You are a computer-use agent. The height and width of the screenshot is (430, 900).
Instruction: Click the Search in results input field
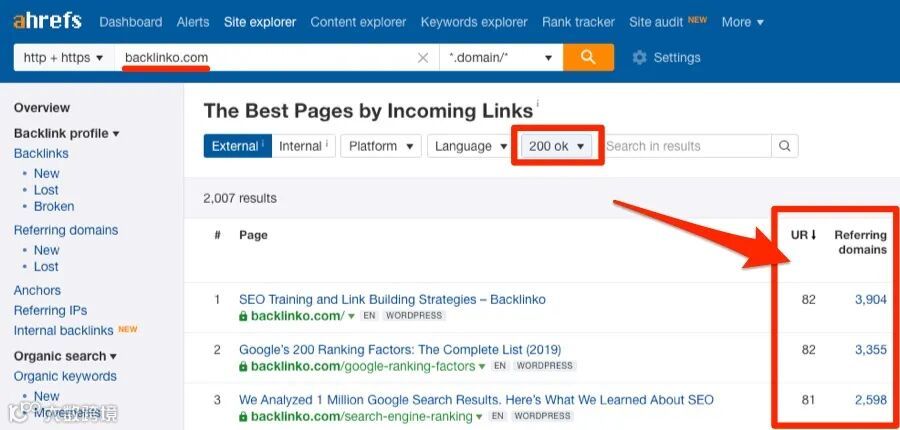(688, 146)
